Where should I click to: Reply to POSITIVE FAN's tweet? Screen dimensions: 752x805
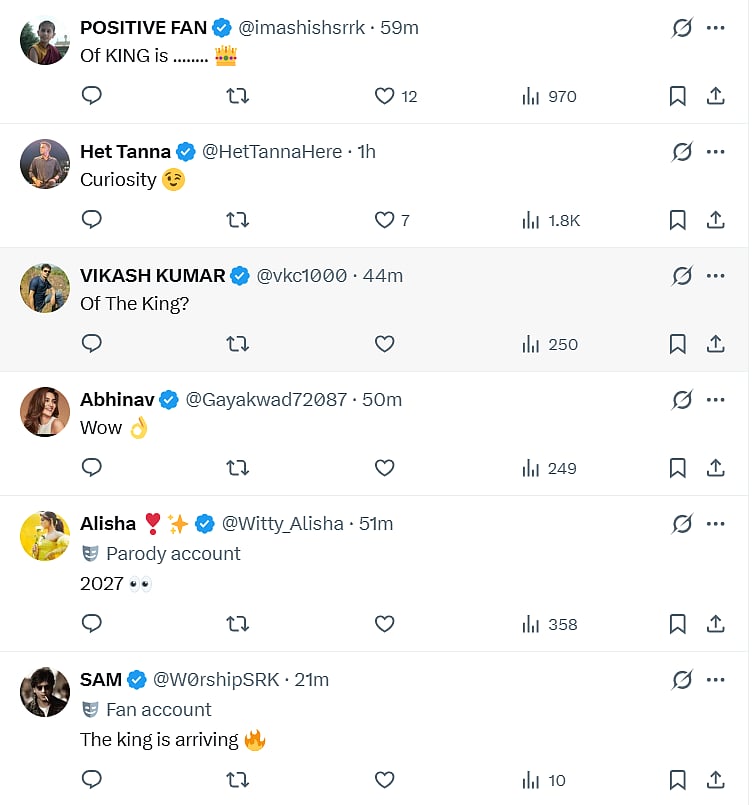[92, 96]
